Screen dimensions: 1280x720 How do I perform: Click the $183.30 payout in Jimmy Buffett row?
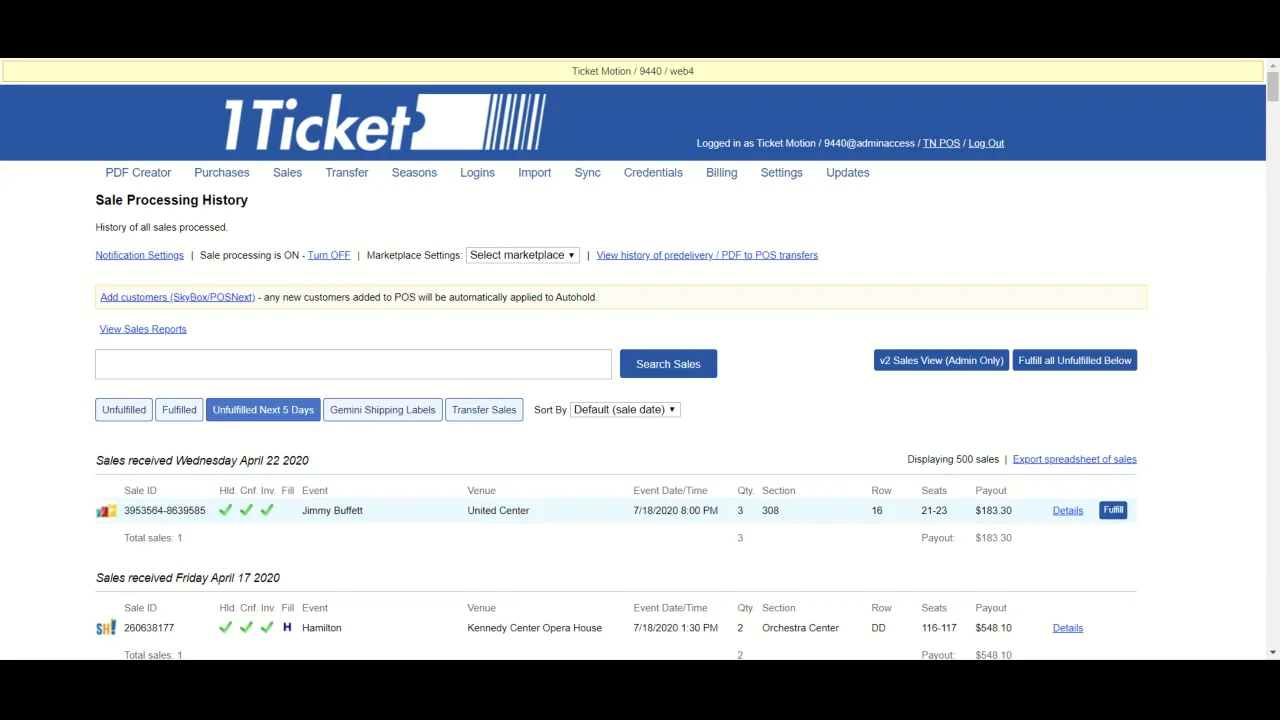click(993, 511)
